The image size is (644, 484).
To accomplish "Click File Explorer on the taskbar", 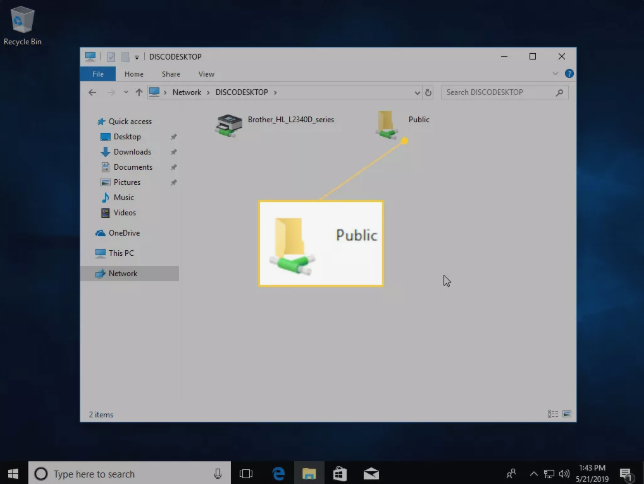I will [309, 474].
